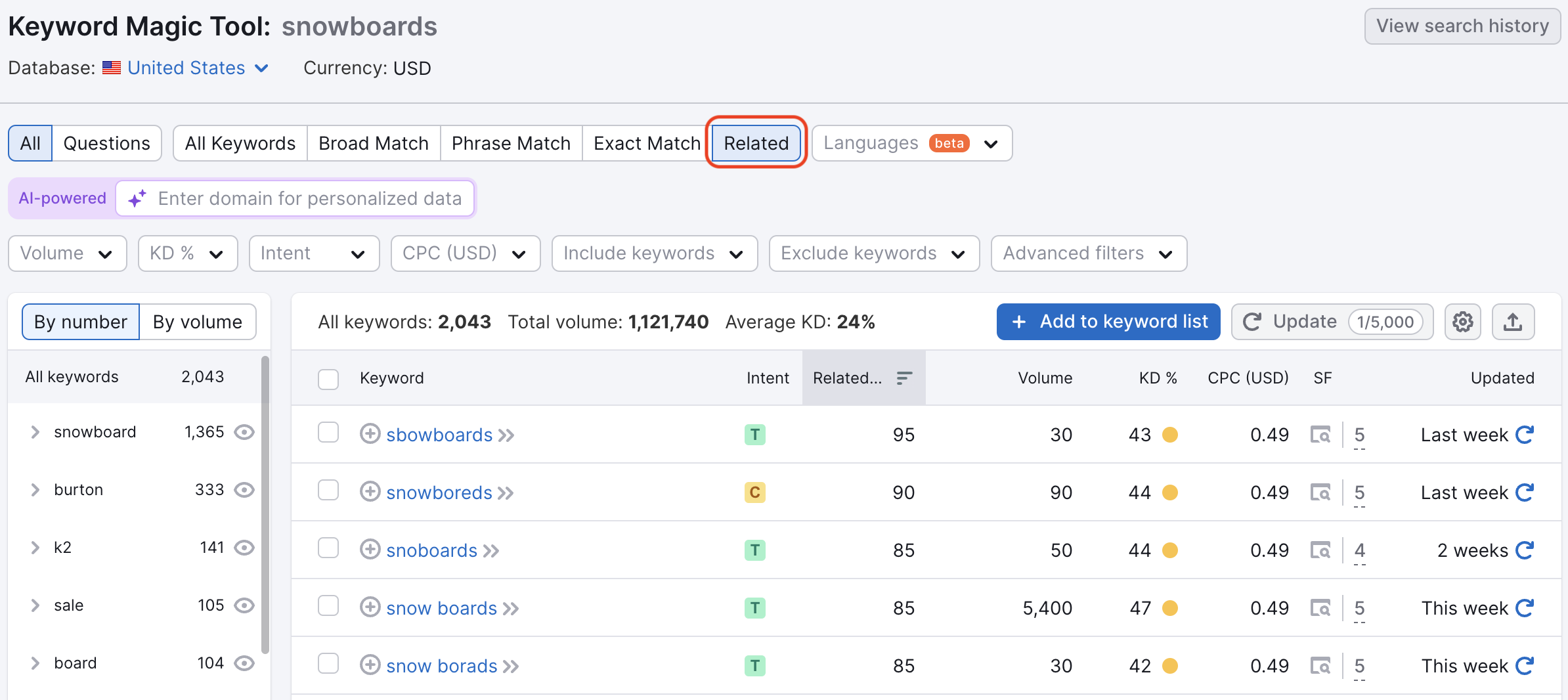
Task: Hide the burton group with eye icon
Action: pyautogui.click(x=244, y=490)
